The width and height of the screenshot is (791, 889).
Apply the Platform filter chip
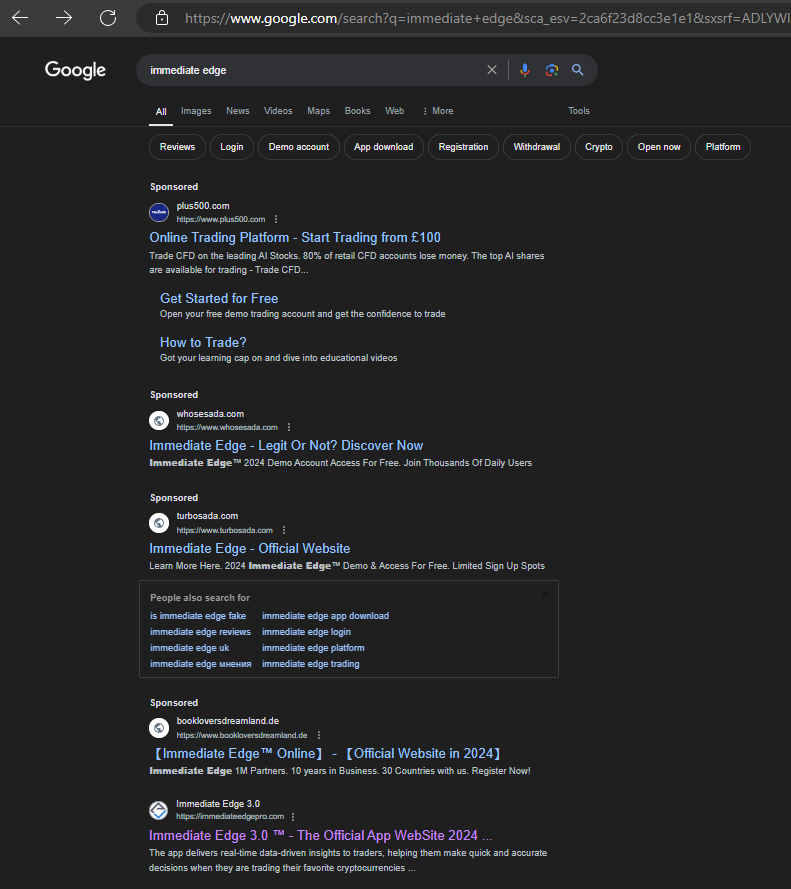coord(723,147)
